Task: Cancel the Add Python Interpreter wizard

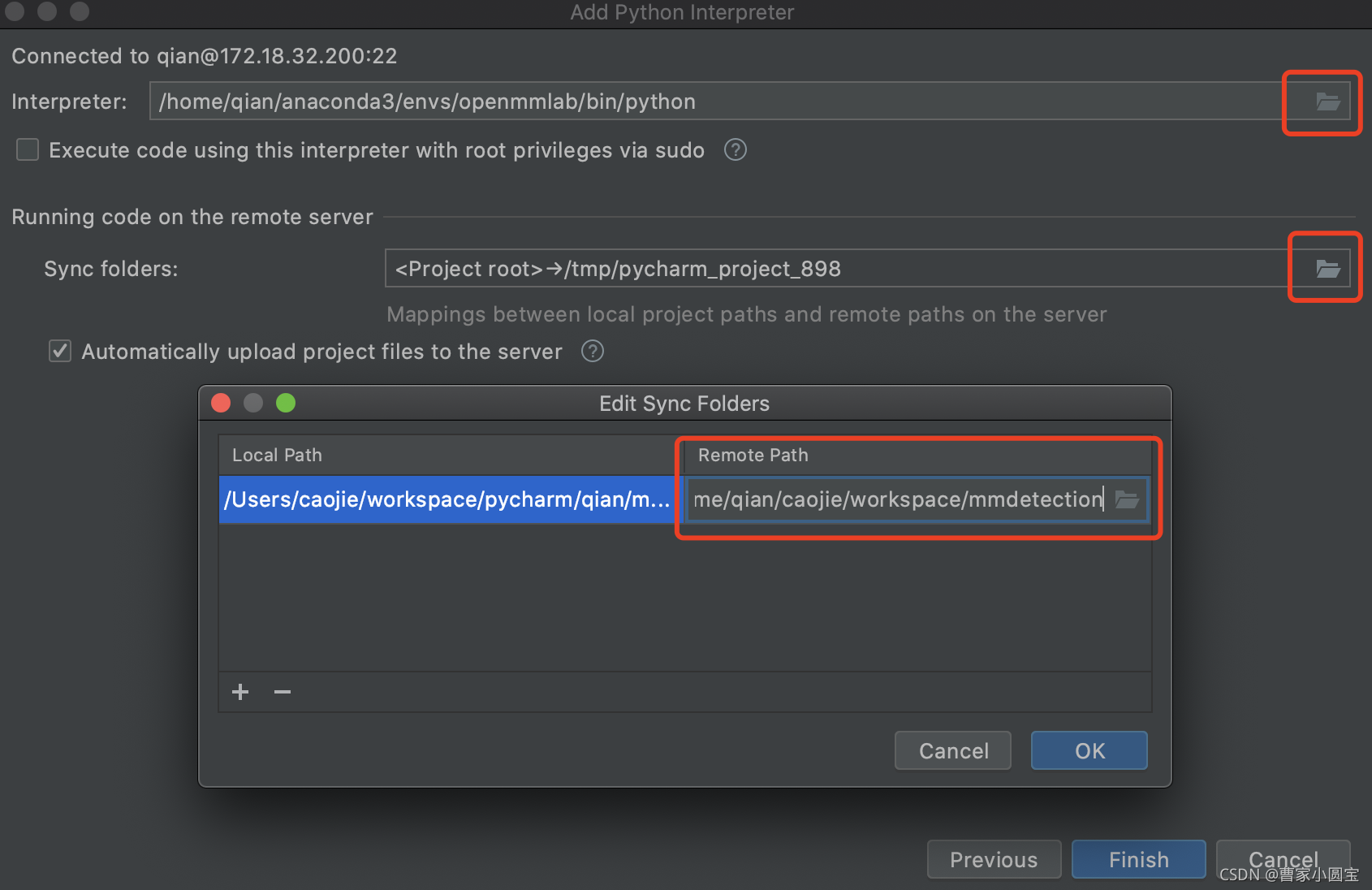Action: coord(1283,860)
